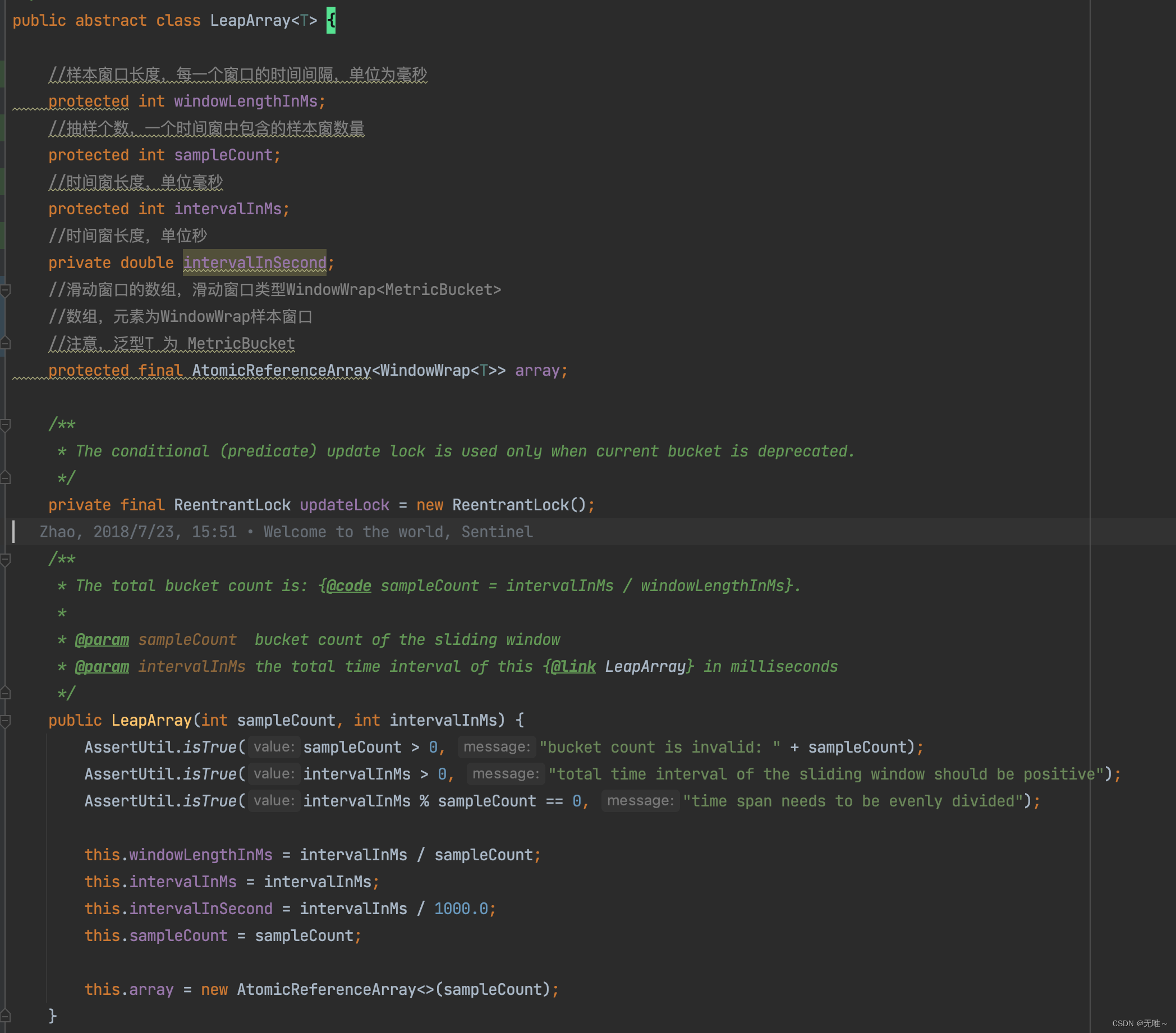Click the highlighted opening brace after LeapArray<T>
Viewport: 1176px width, 1033px height.
(x=331, y=21)
